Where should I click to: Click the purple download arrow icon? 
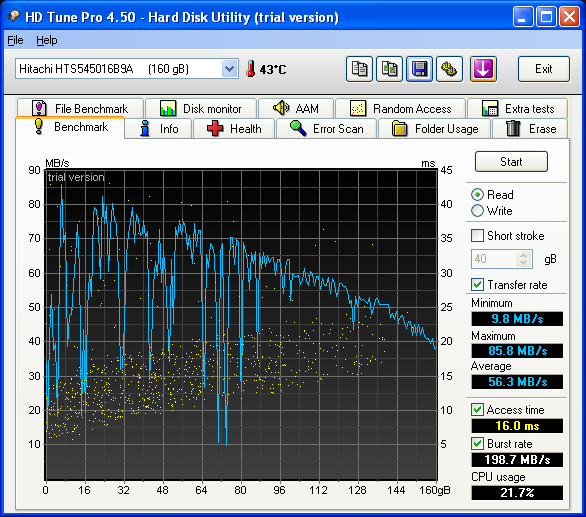point(483,69)
